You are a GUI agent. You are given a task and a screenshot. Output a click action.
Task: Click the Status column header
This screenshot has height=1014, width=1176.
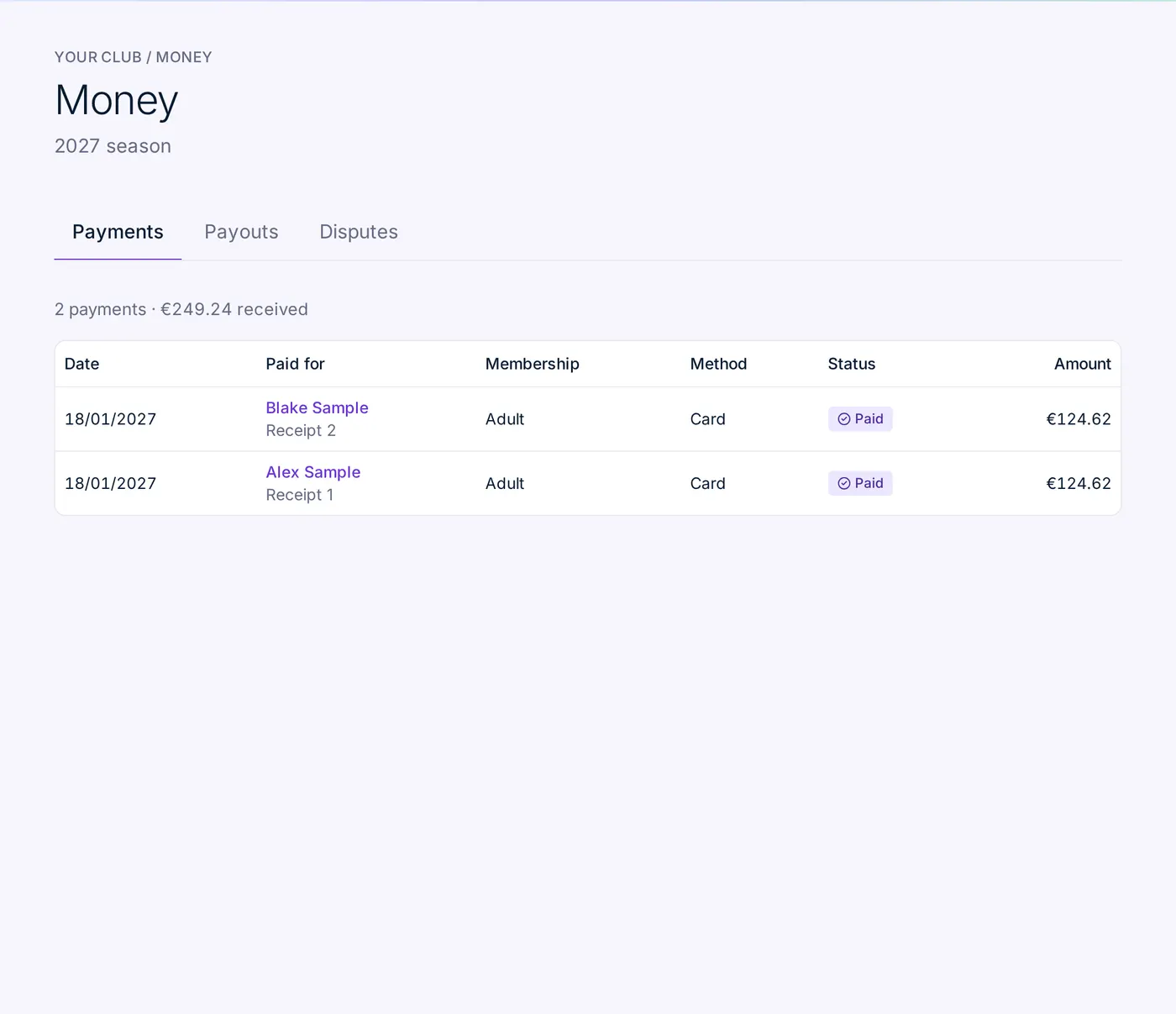(x=851, y=364)
